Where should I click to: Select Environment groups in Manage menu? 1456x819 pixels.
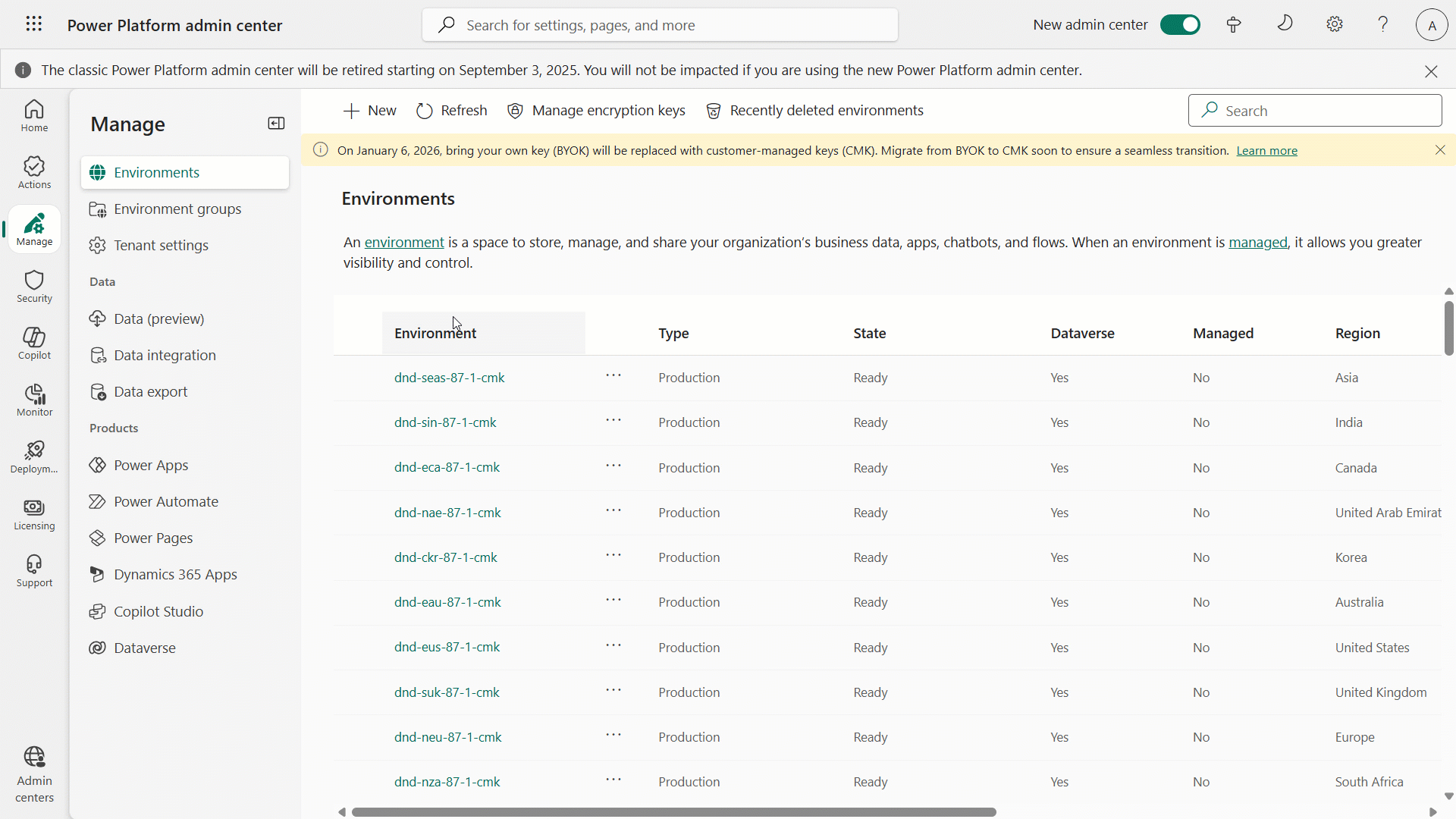pos(177,209)
